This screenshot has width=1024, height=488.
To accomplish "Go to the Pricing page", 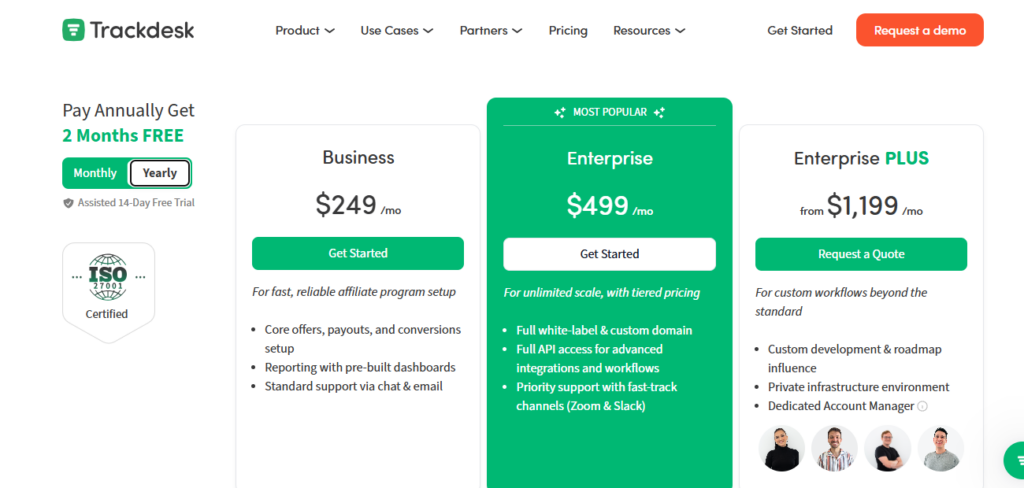I will click(x=568, y=31).
